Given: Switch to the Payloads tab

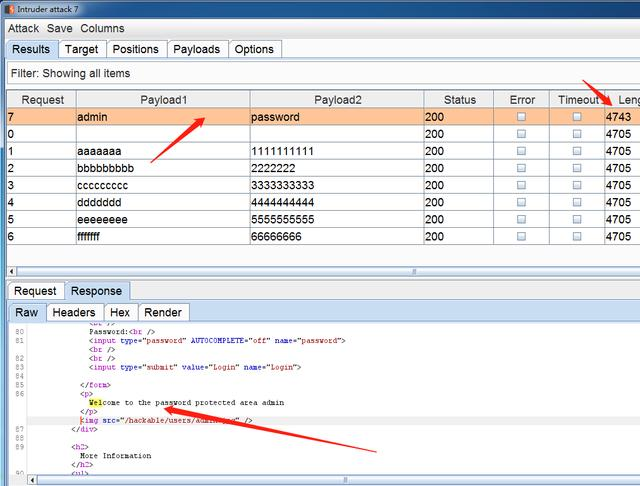Looking at the screenshot, I should coord(197,49).
